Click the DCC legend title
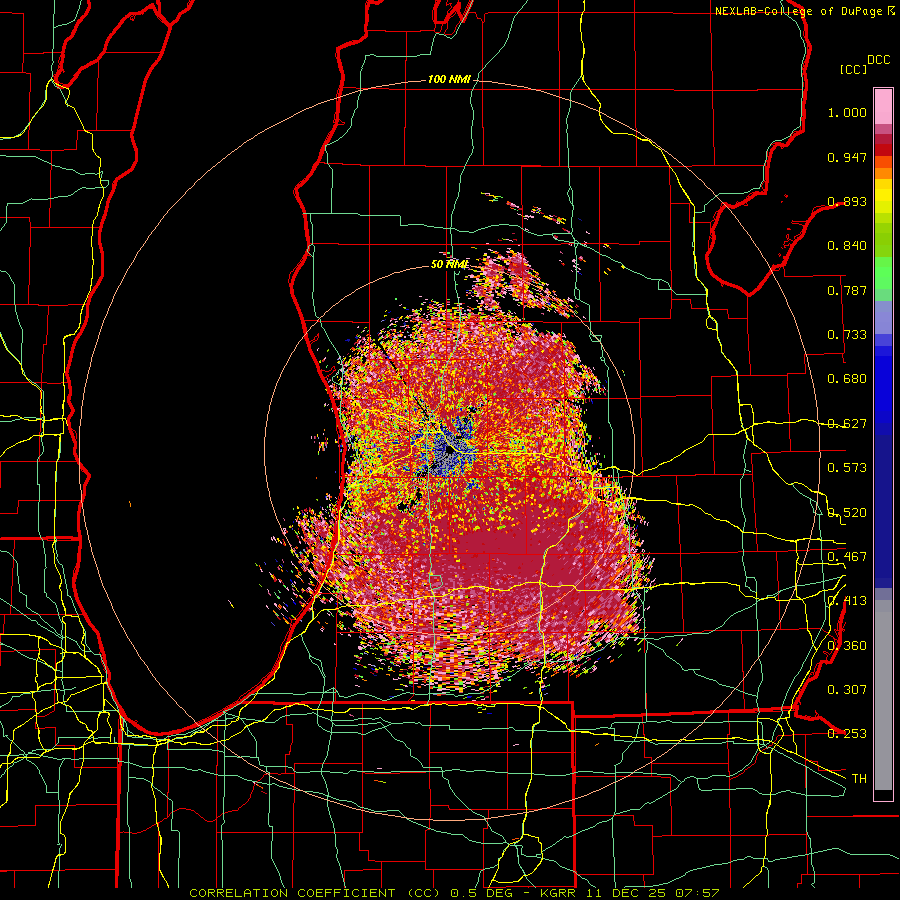The width and height of the screenshot is (900, 900). tap(879, 60)
